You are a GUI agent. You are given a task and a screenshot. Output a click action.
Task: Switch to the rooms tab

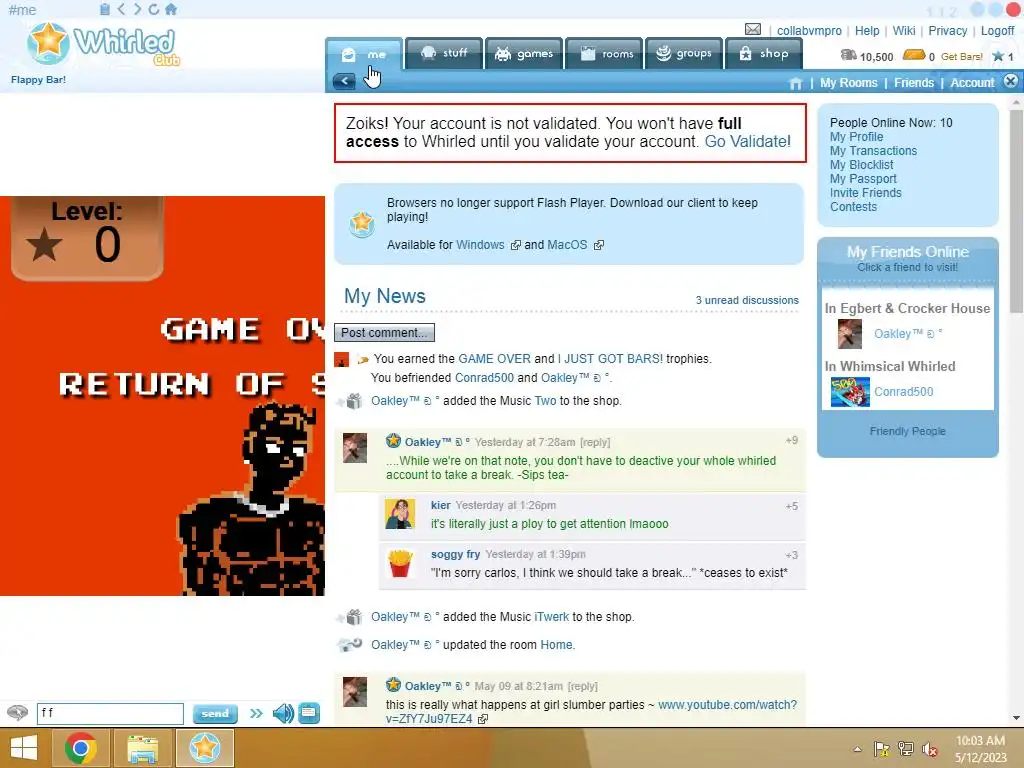604,53
